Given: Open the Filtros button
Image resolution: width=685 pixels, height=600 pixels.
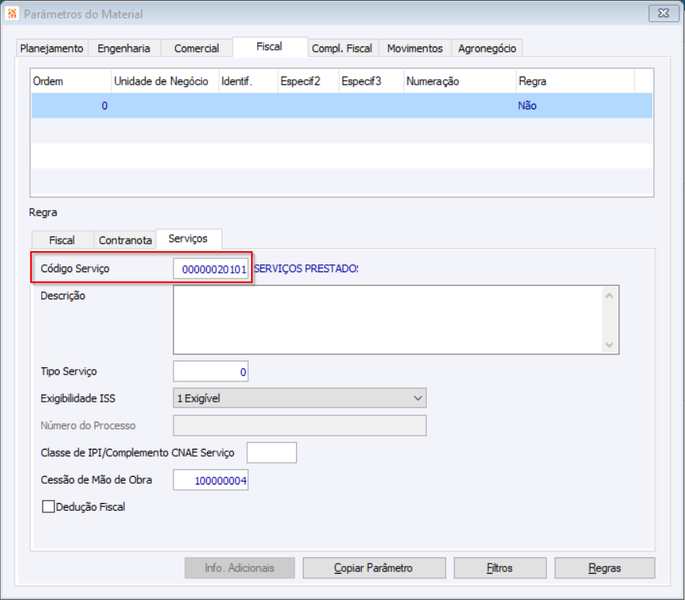Looking at the screenshot, I should [x=500, y=568].
